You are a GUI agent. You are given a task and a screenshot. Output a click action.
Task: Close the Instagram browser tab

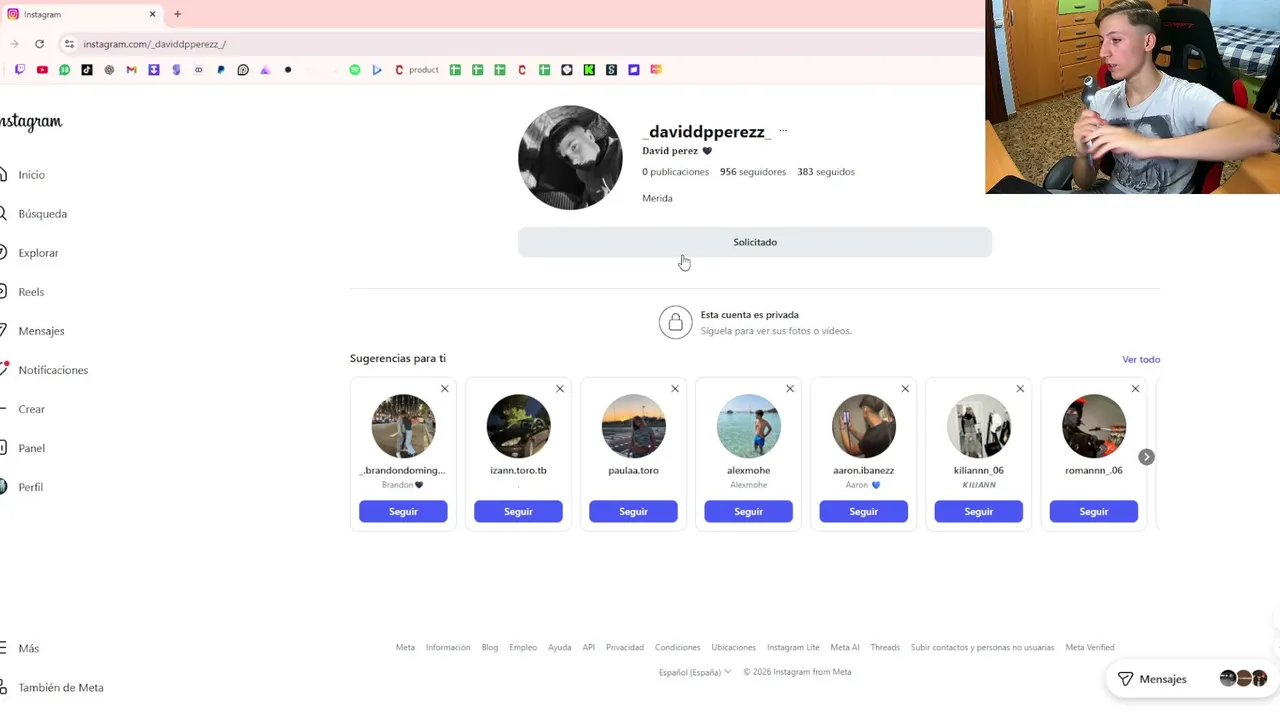(152, 14)
